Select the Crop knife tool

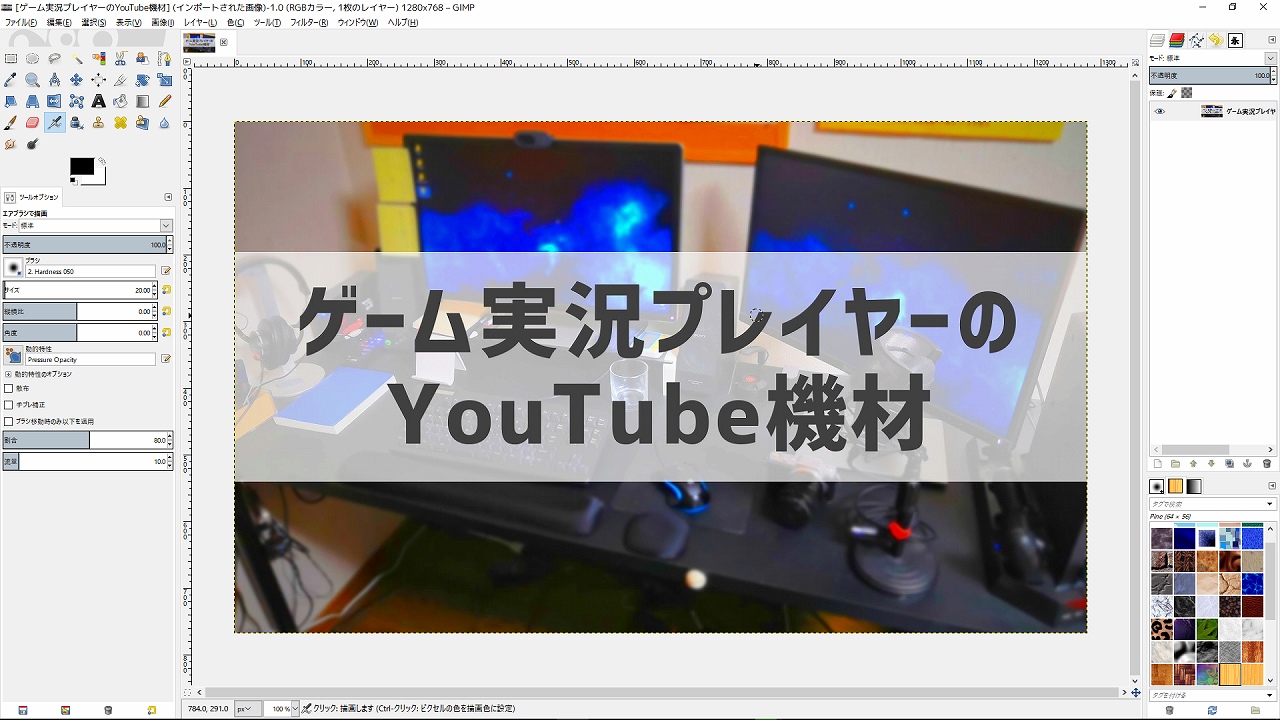pos(120,80)
